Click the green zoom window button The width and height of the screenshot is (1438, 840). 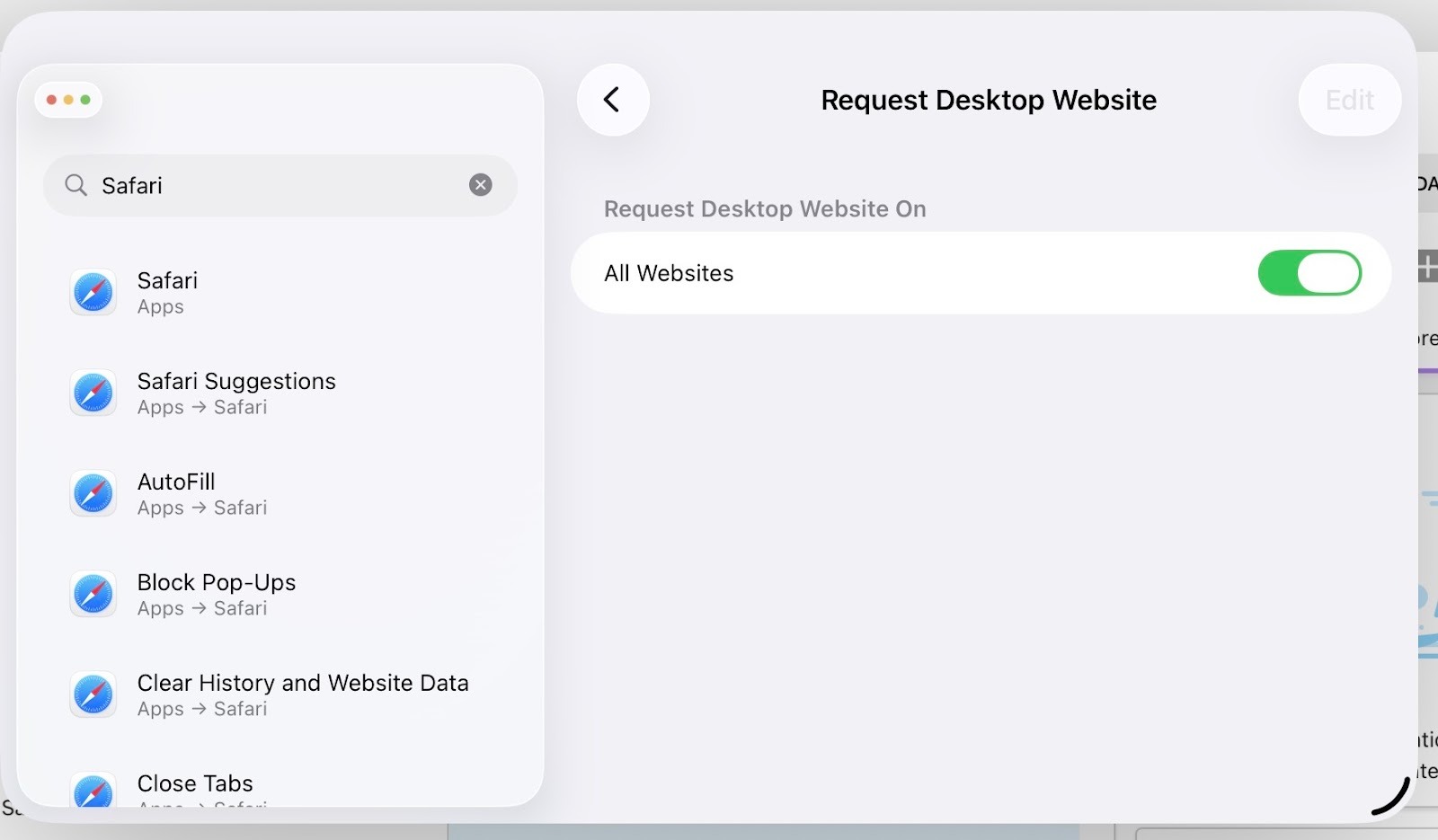(85, 100)
